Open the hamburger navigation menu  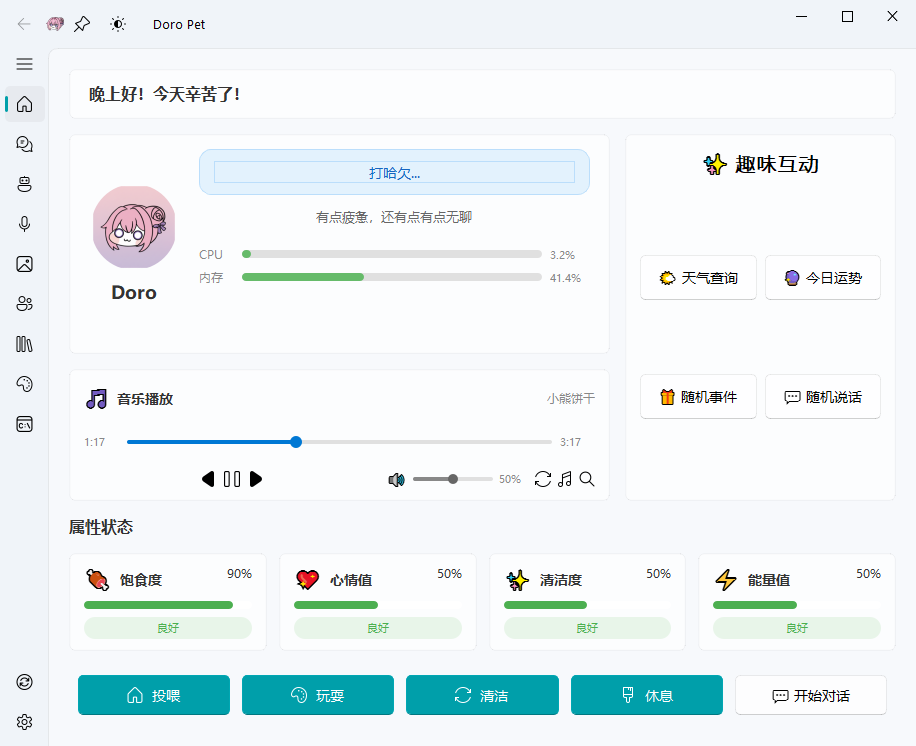[x=24, y=64]
